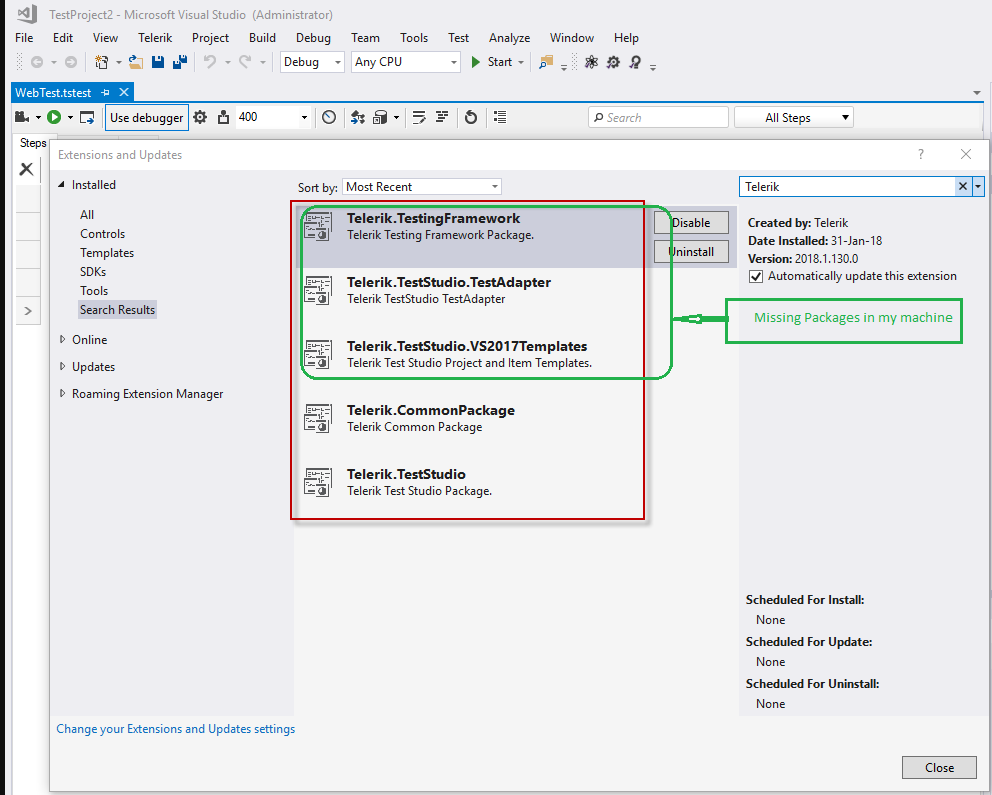The image size is (992, 795).
Task: Select the Templates category under Installed
Action: (x=107, y=253)
